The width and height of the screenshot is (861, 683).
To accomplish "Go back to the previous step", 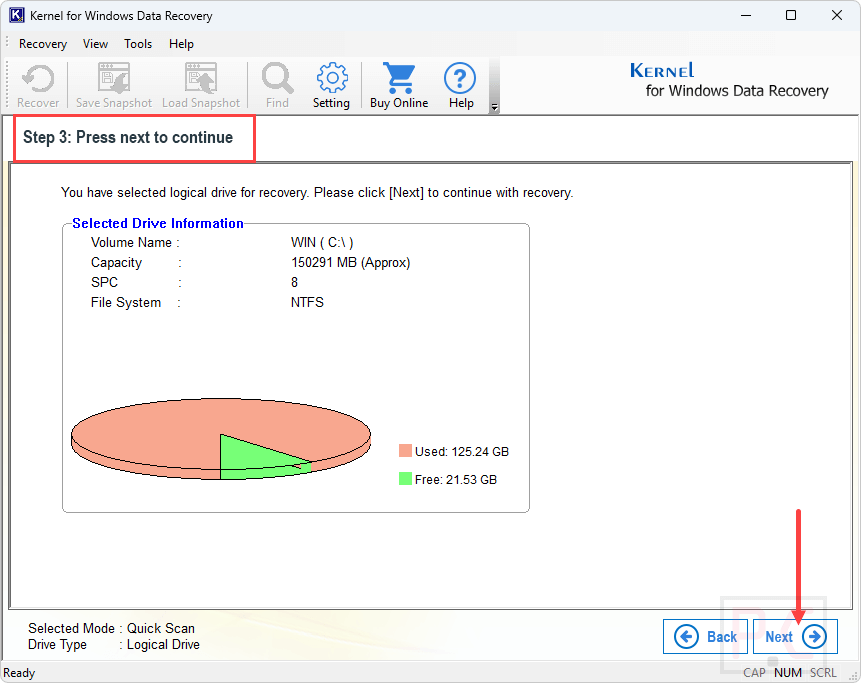I will [x=705, y=636].
